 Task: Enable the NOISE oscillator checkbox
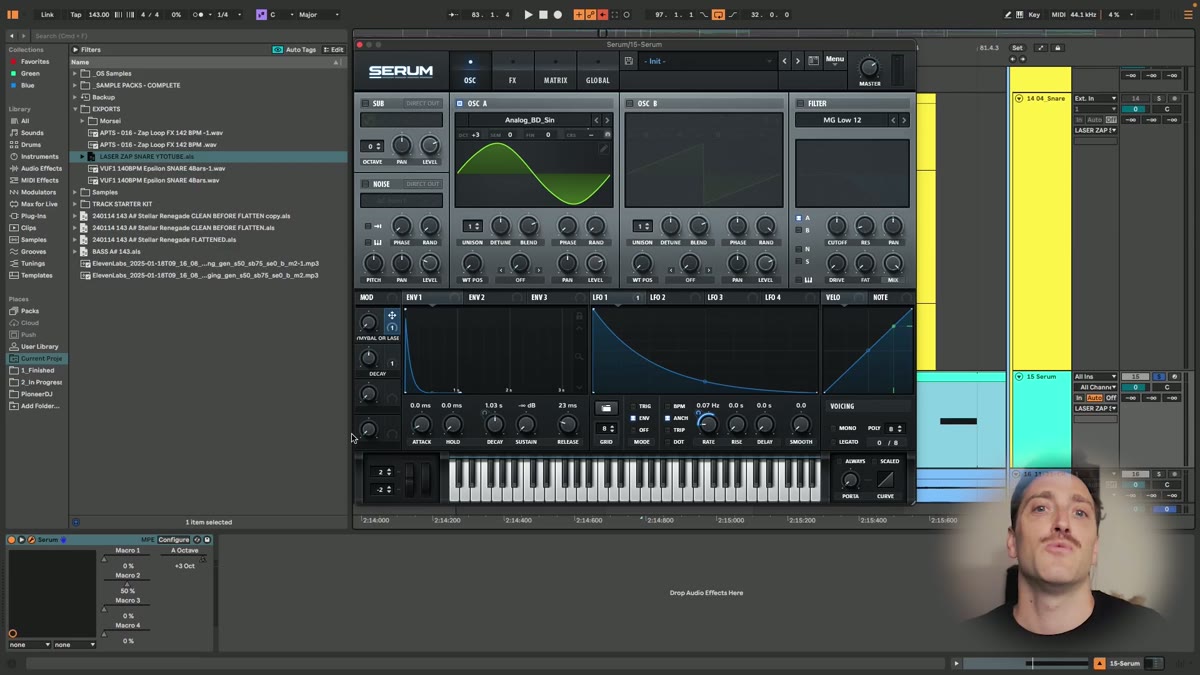[365, 184]
